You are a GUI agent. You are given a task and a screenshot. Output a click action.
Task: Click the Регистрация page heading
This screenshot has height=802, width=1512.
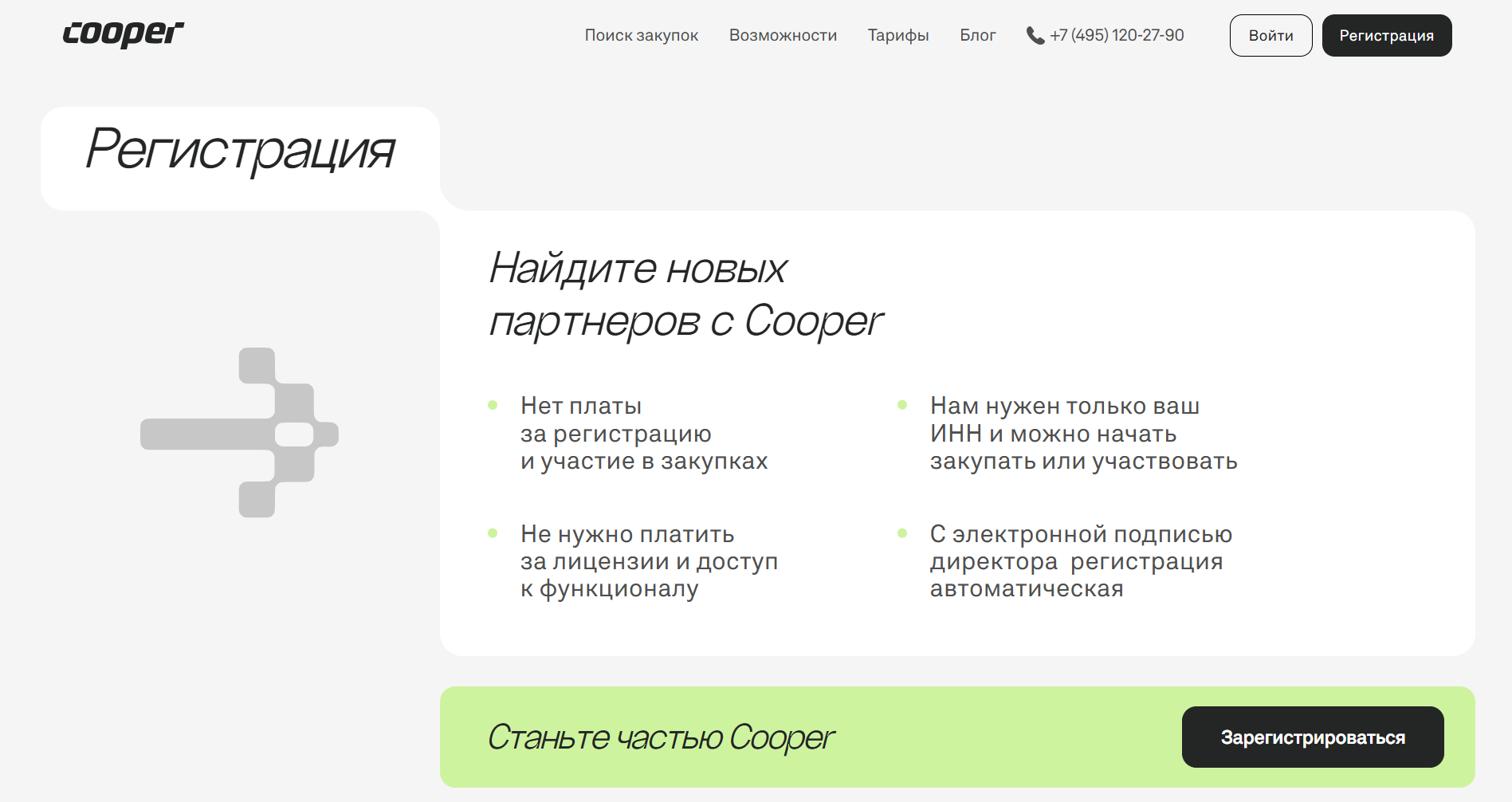241,151
